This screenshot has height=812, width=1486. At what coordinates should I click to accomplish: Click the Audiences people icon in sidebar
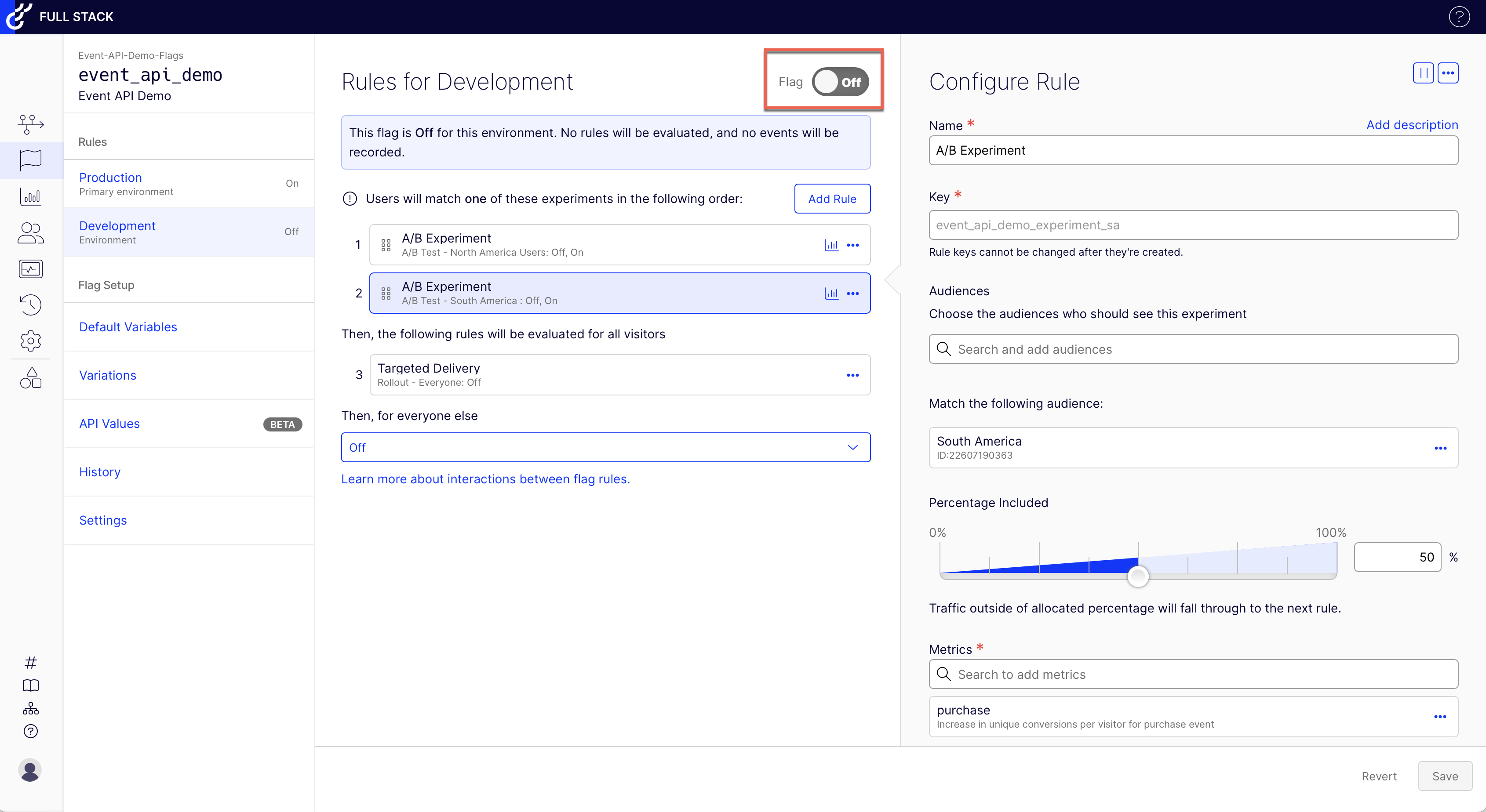point(31,233)
